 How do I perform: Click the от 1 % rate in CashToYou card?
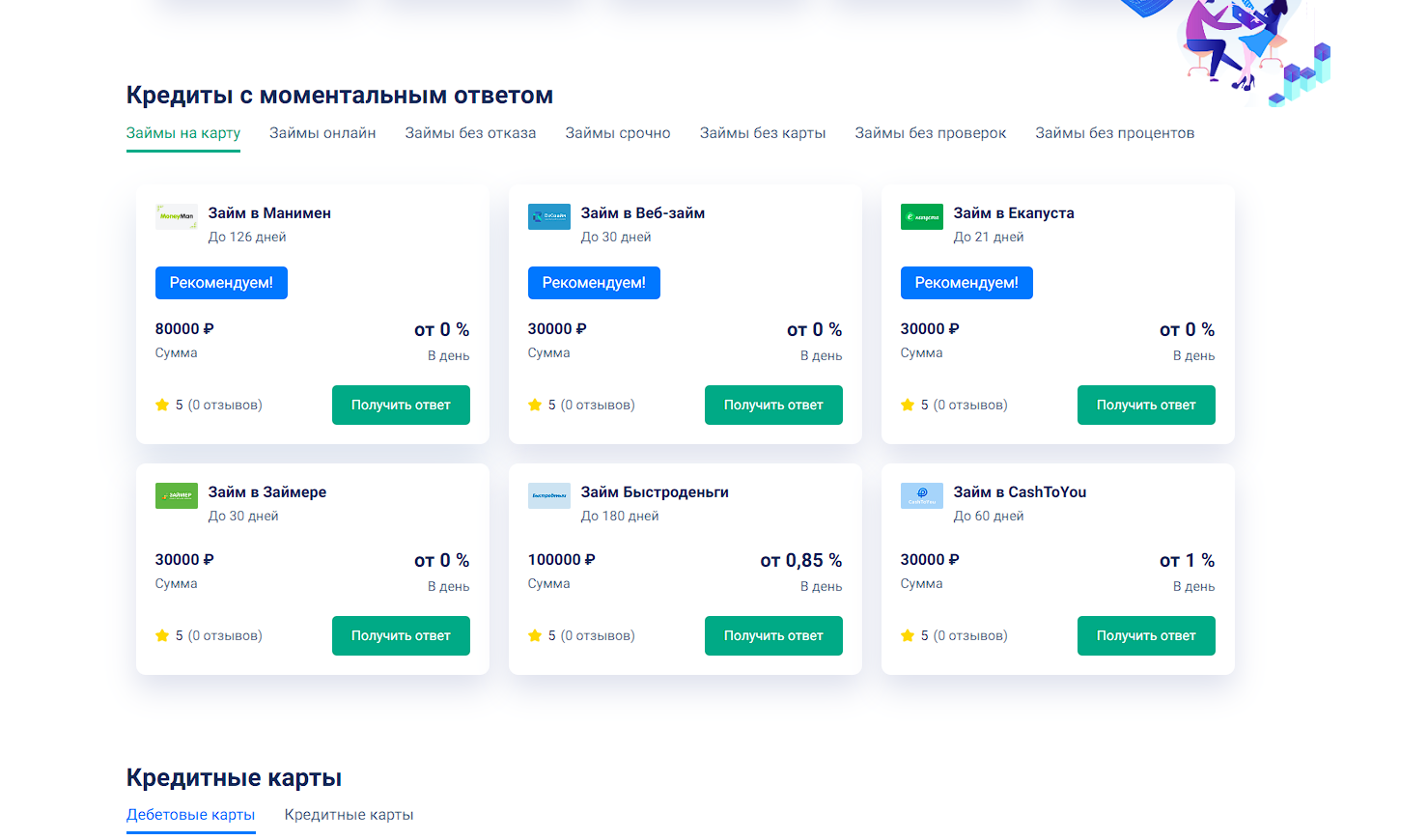pyautogui.click(x=1188, y=561)
